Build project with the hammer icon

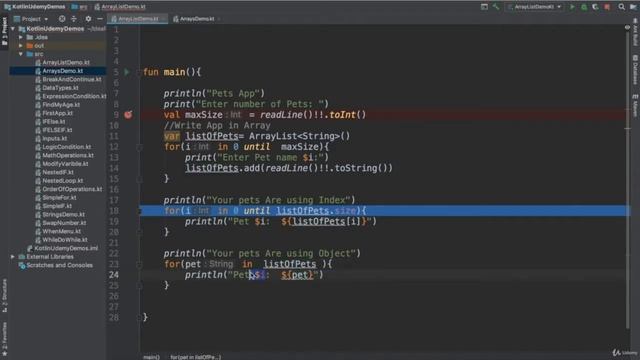pos(496,7)
